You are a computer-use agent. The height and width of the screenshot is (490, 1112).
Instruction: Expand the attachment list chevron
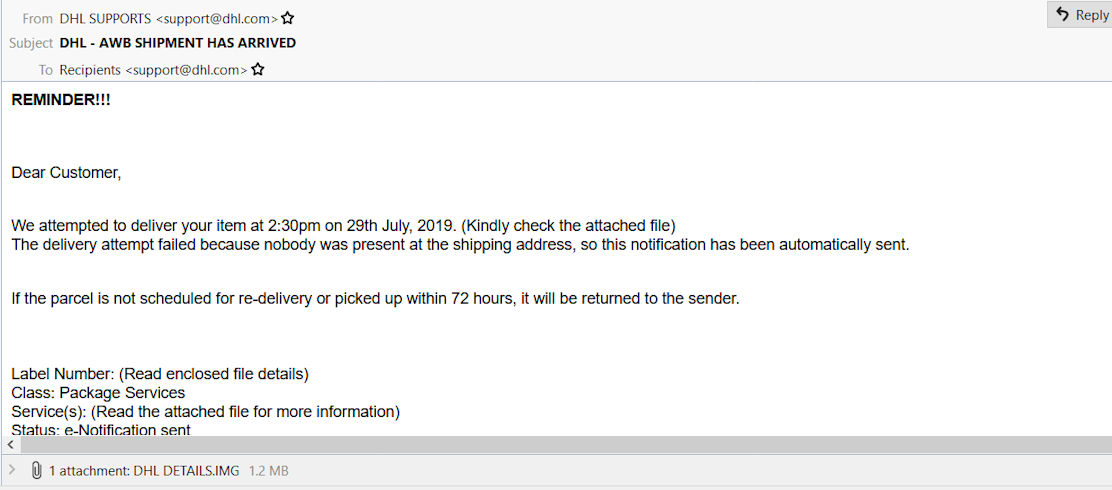[12, 470]
